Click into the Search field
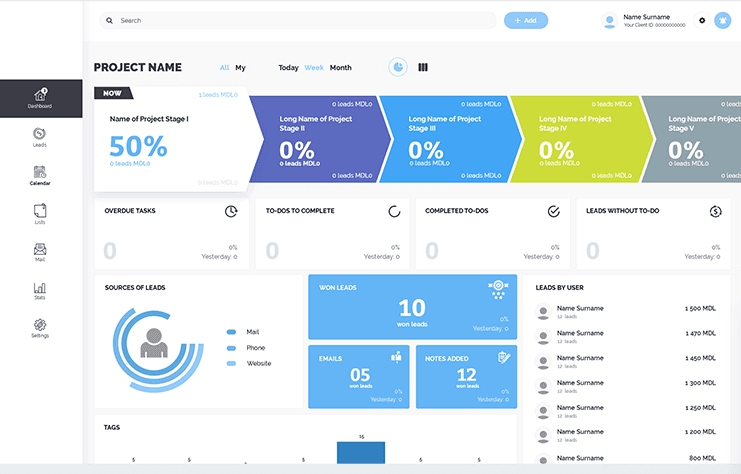 (x=300, y=20)
